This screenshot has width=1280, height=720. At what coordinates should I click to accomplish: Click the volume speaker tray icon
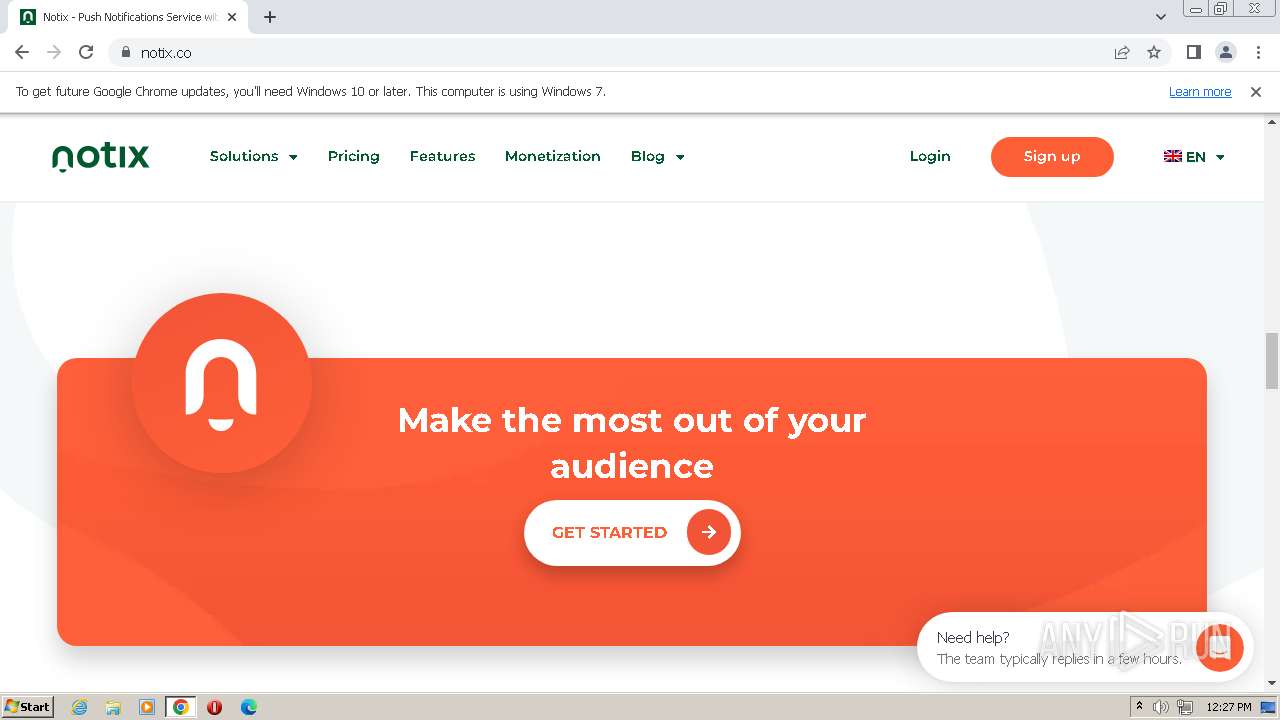[1161, 707]
